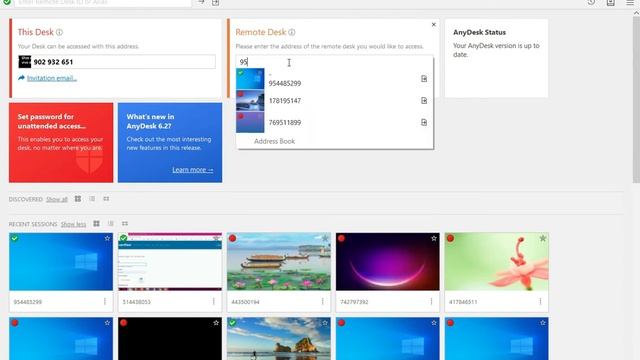
Task: Click Show all next to Discovered
Action: (57, 199)
